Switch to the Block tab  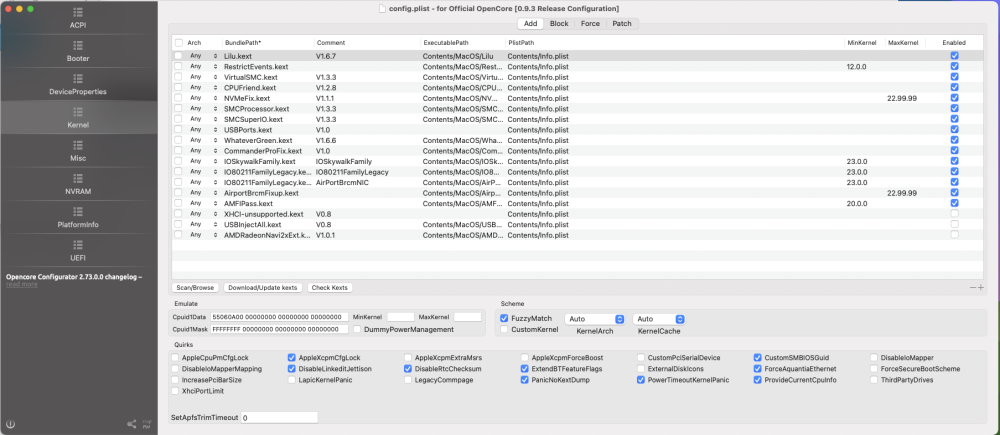click(x=559, y=24)
